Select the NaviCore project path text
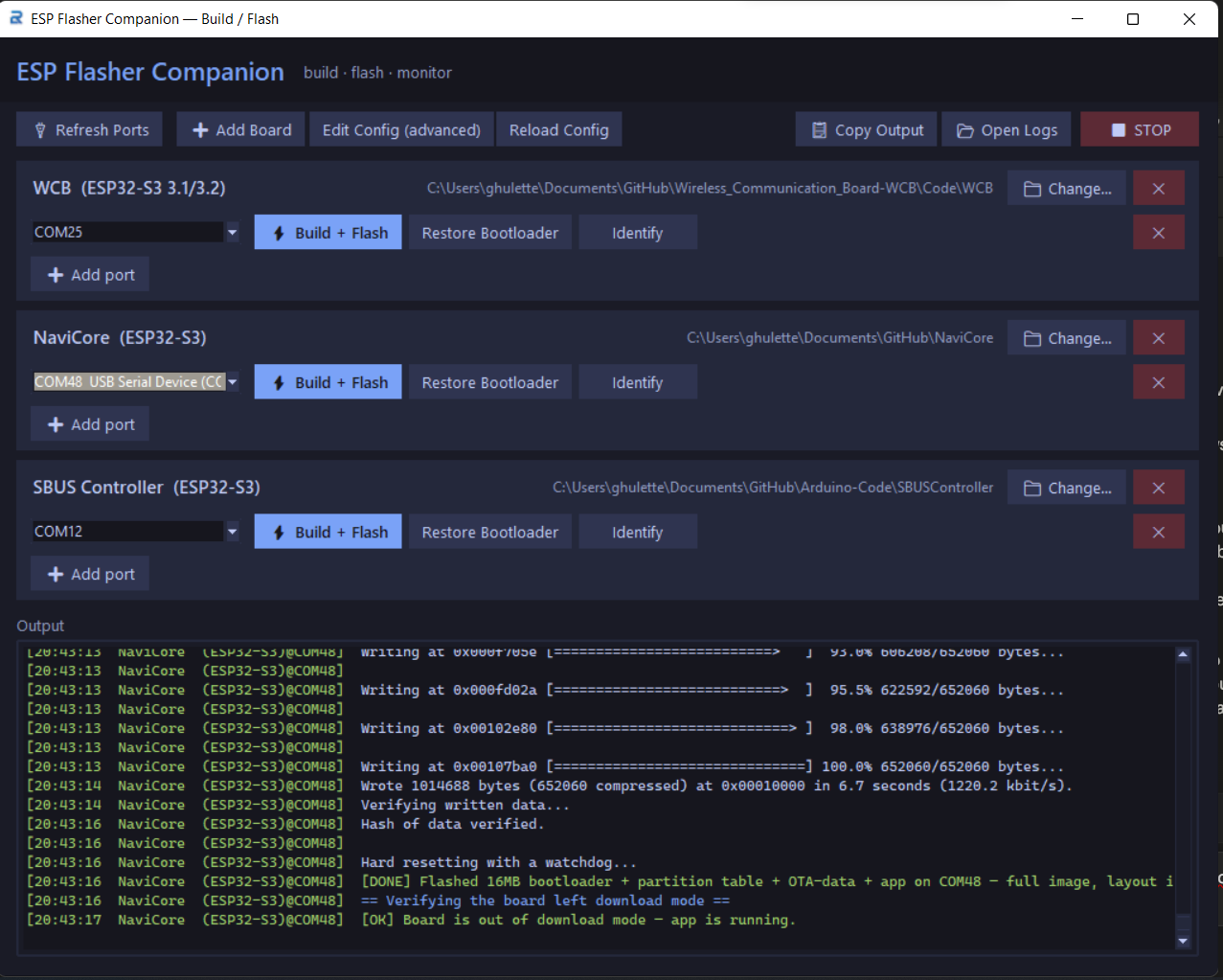This screenshot has width=1223, height=980. (x=840, y=337)
